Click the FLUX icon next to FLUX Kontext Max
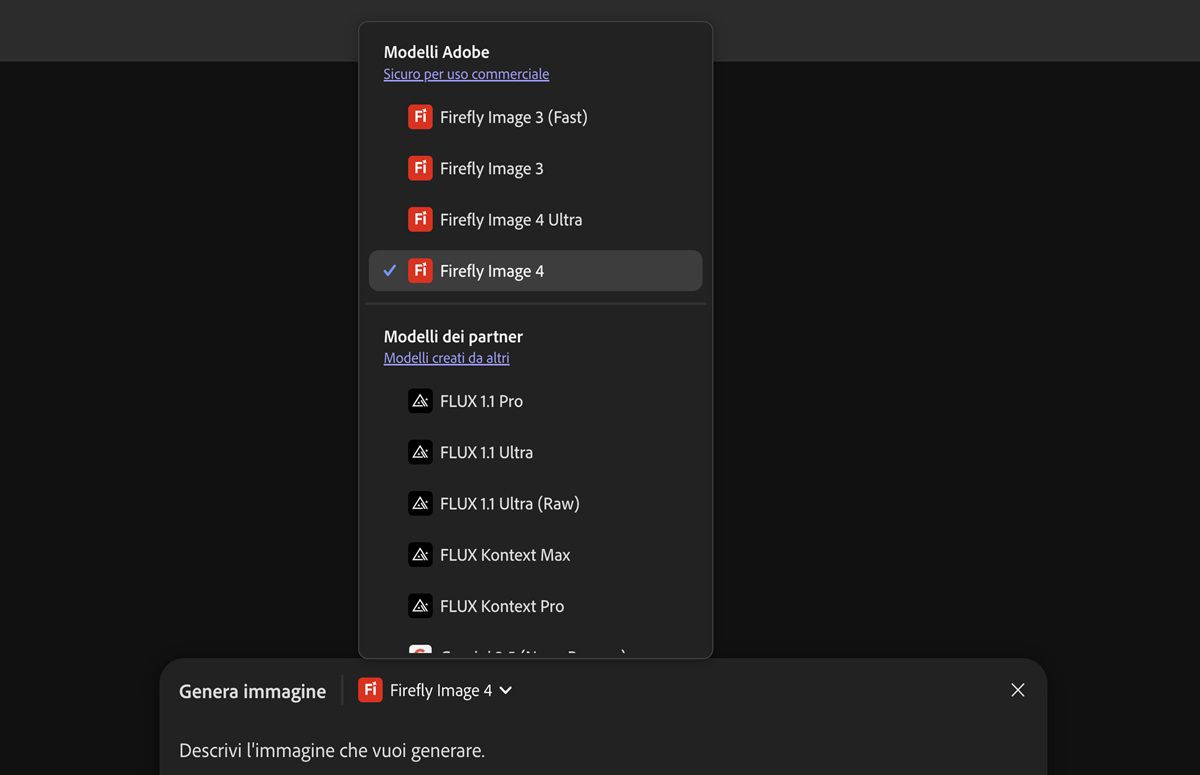 420,554
